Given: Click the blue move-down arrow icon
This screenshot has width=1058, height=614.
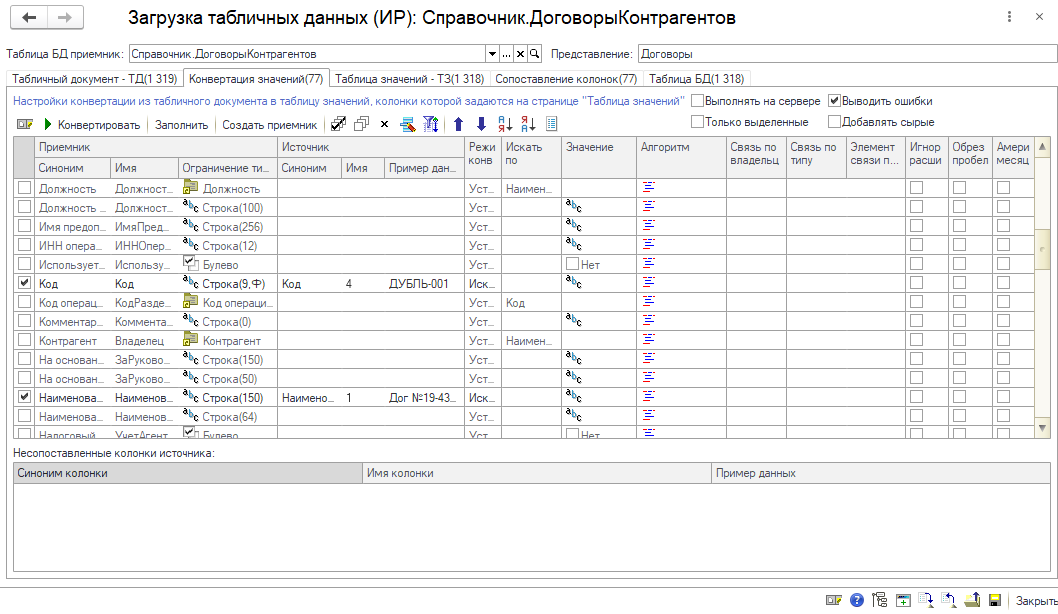Looking at the screenshot, I should click(x=481, y=125).
